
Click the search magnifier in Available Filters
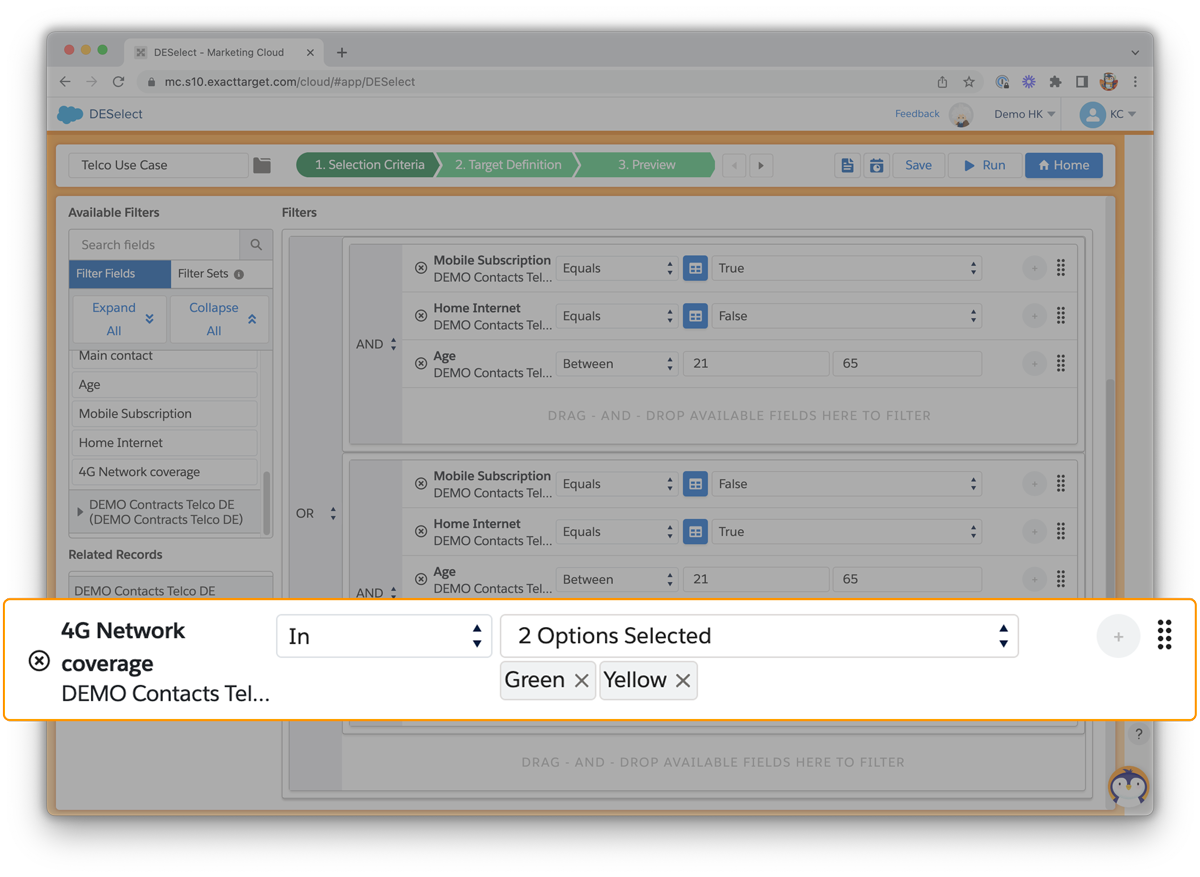click(x=256, y=245)
